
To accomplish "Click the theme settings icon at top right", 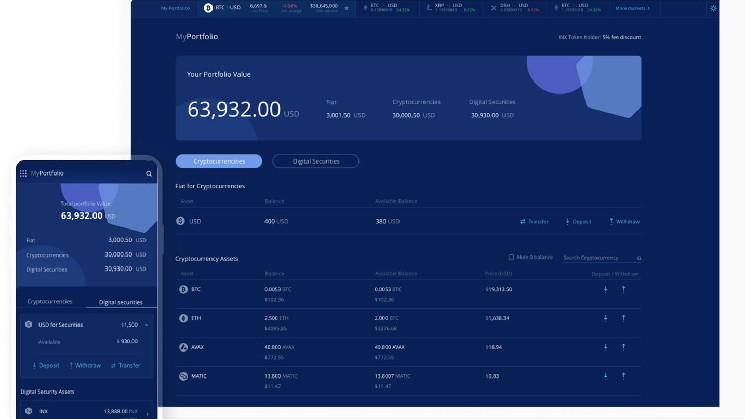I will click(x=713, y=8).
